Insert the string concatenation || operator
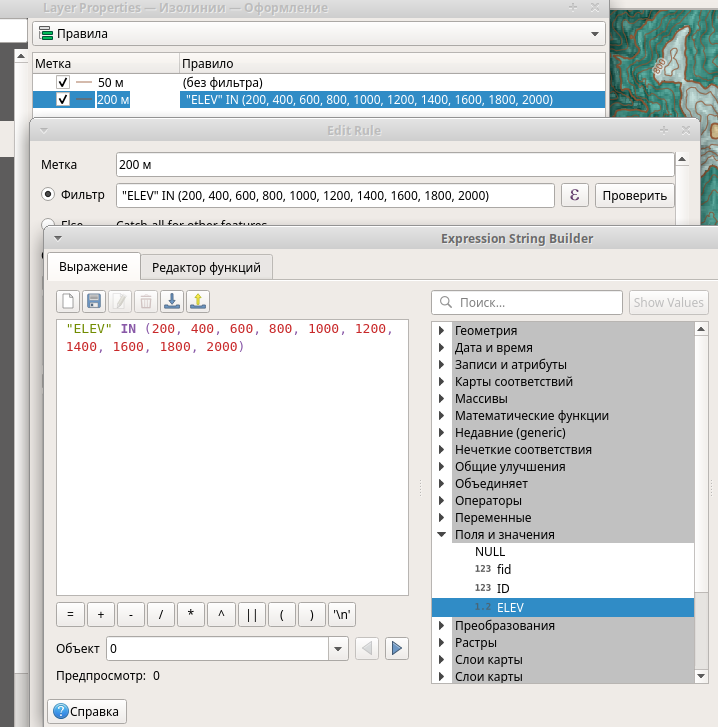The image size is (718, 727). click(x=252, y=615)
